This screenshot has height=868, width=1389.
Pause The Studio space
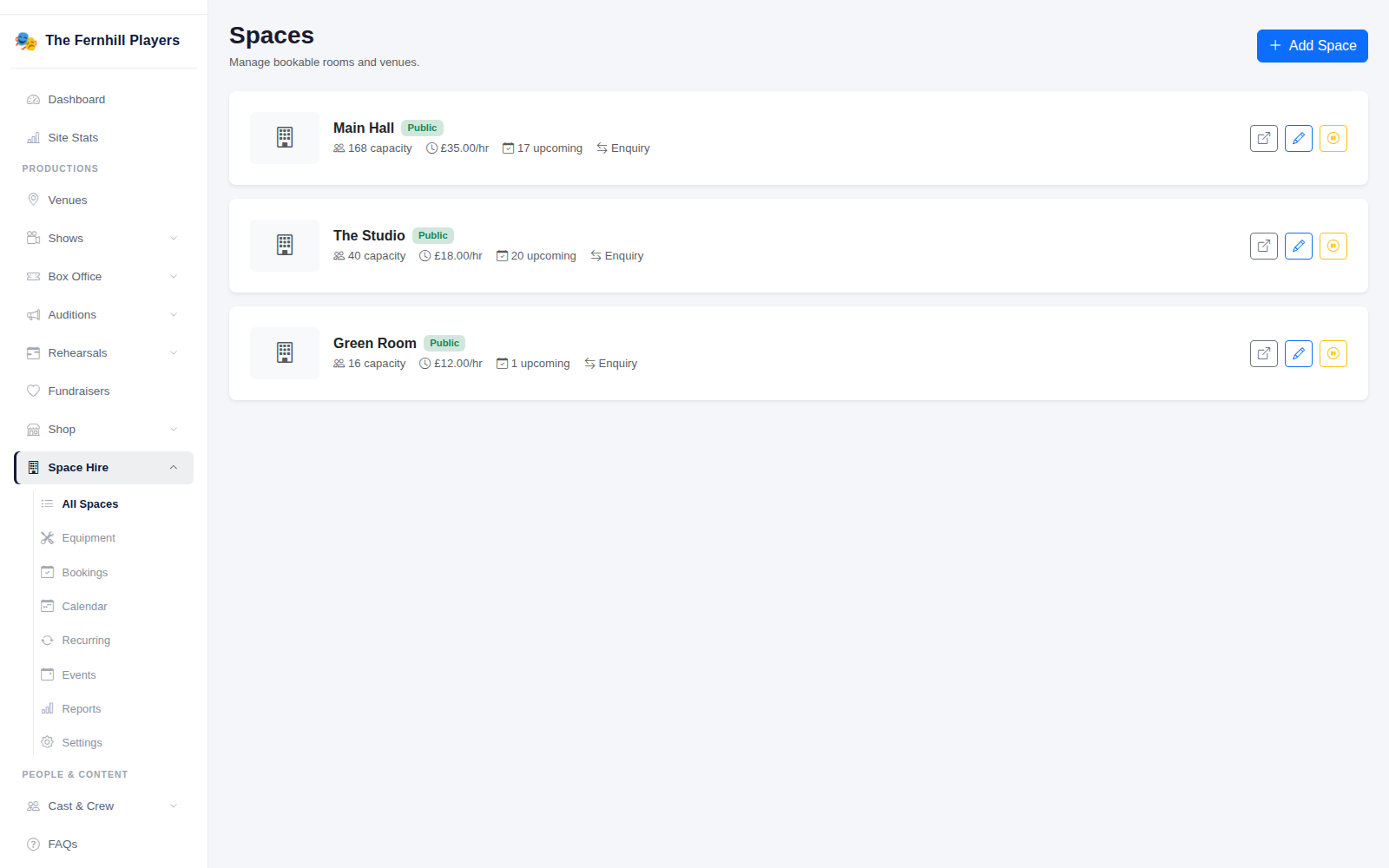click(1333, 246)
